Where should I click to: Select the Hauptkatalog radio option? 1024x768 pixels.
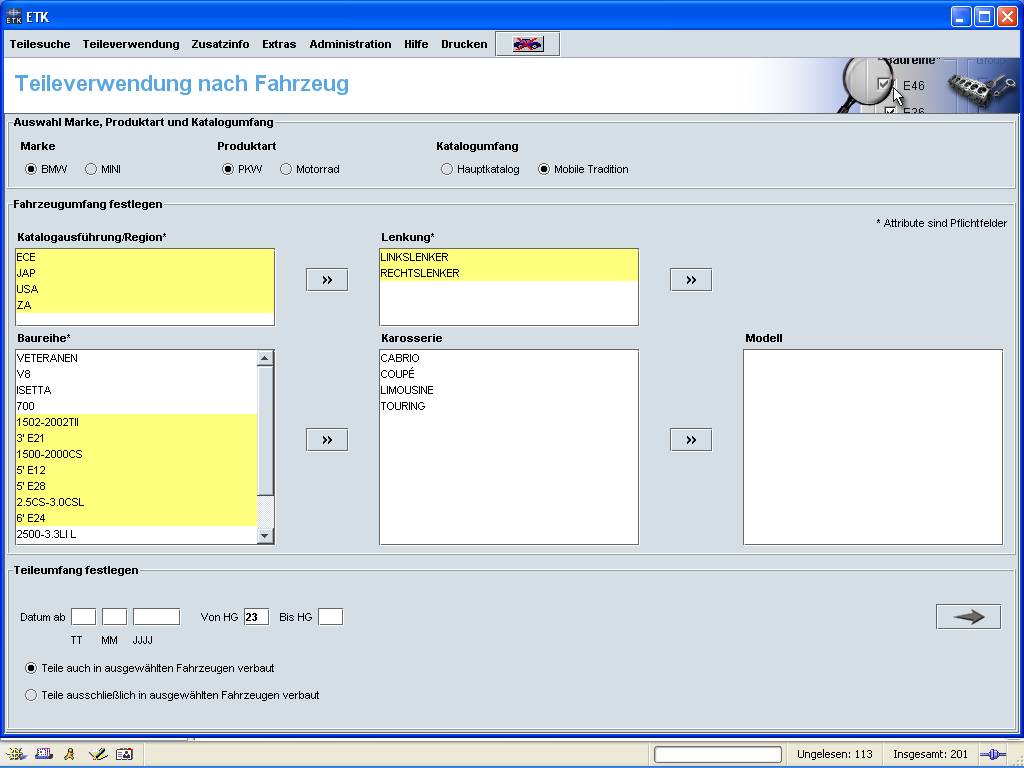click(447, 169)
